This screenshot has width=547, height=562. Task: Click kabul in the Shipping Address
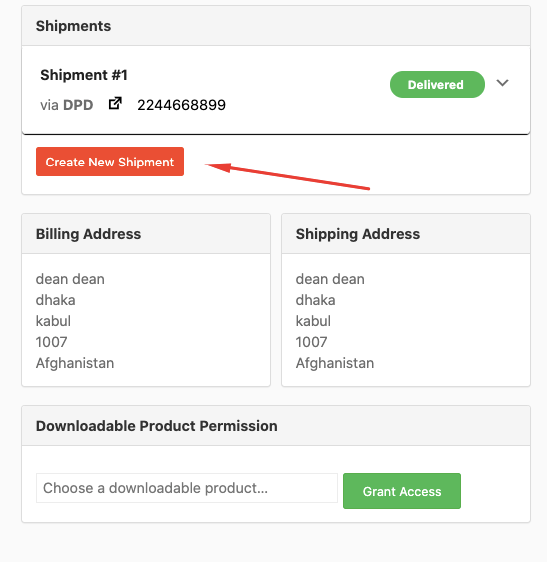[313, 321]
